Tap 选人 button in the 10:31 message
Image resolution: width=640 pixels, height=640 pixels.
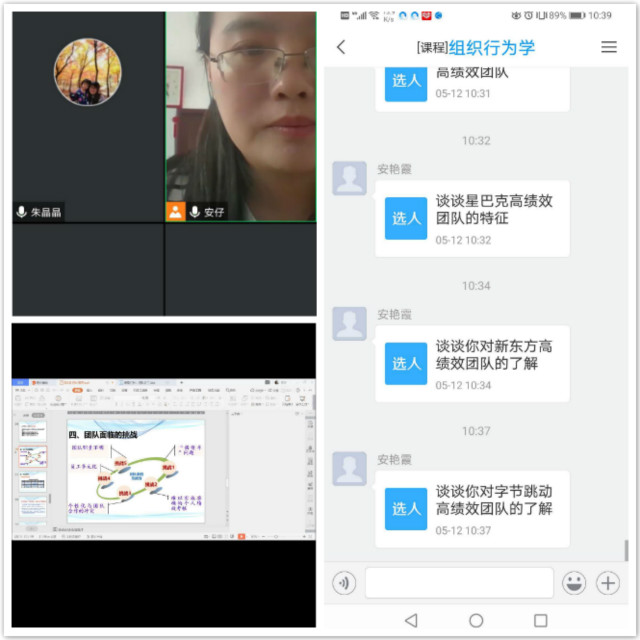pyautogui.click(x=406, y=83)
